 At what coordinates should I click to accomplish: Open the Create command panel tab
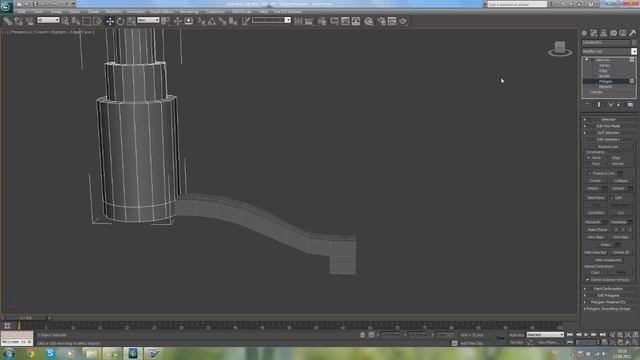(584, 33)
